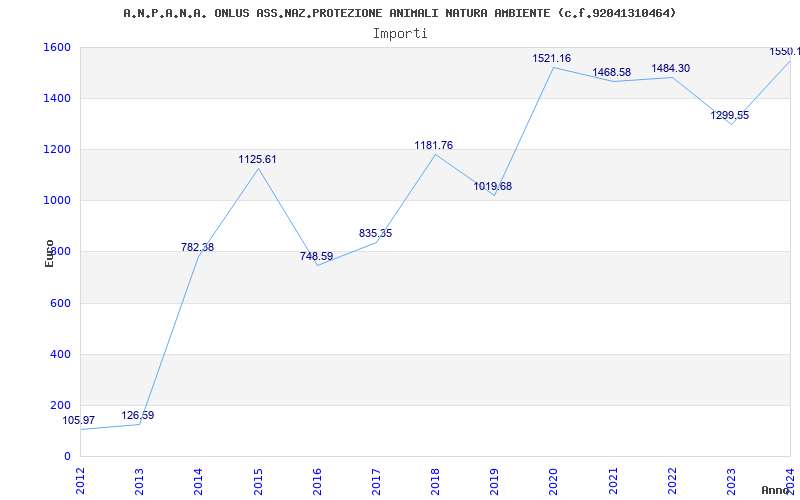The width and height of the screenshot is (800, 500).
Task: Click y-axis value 0
Action: [67, 457]
